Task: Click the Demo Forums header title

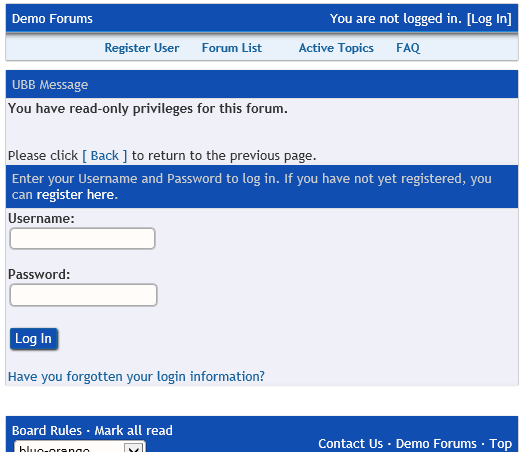Action: click(x=52, y=19)
